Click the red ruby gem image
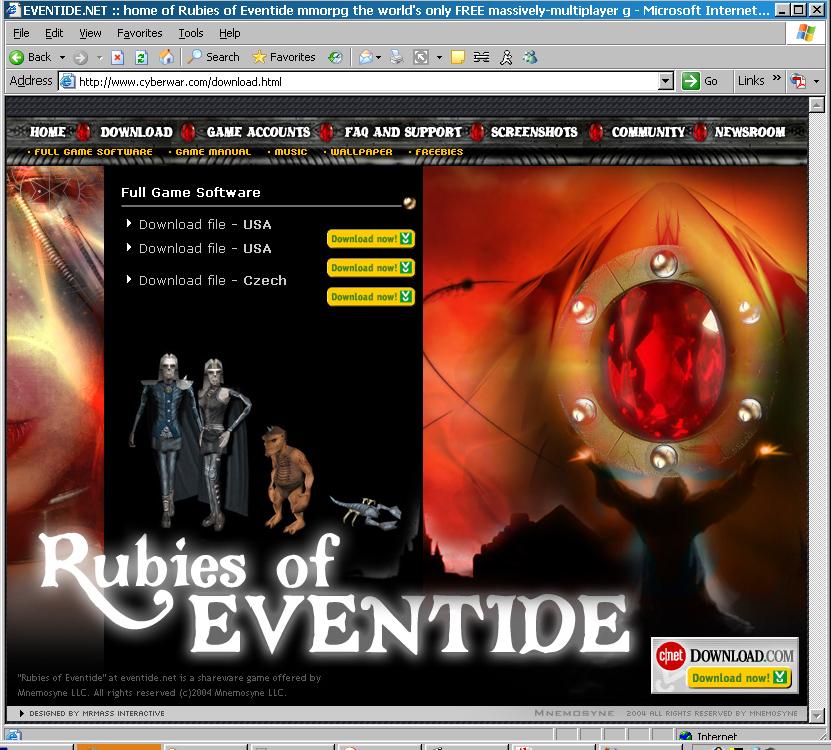 tap(665, 361)
